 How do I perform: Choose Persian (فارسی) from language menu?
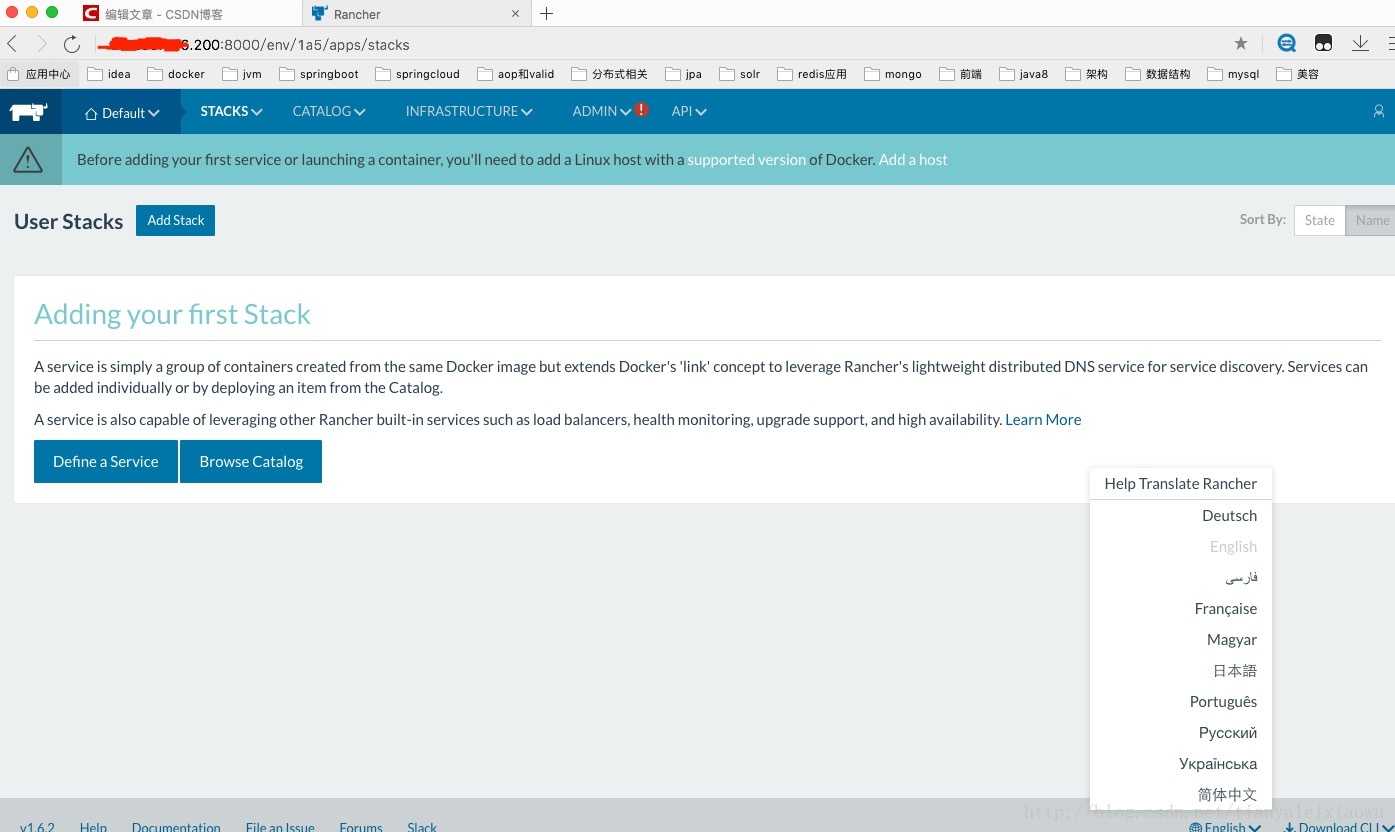(1181, 577)
